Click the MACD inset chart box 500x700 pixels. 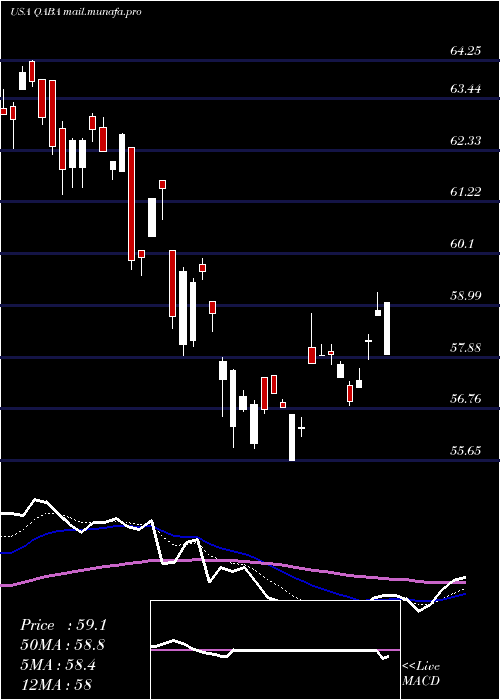275,650
